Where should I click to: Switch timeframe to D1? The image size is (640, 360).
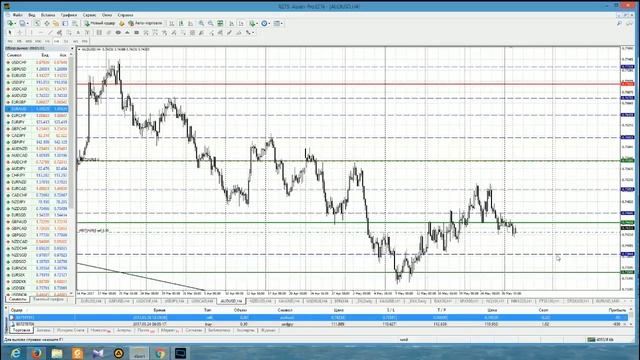(x=66, y=41)
